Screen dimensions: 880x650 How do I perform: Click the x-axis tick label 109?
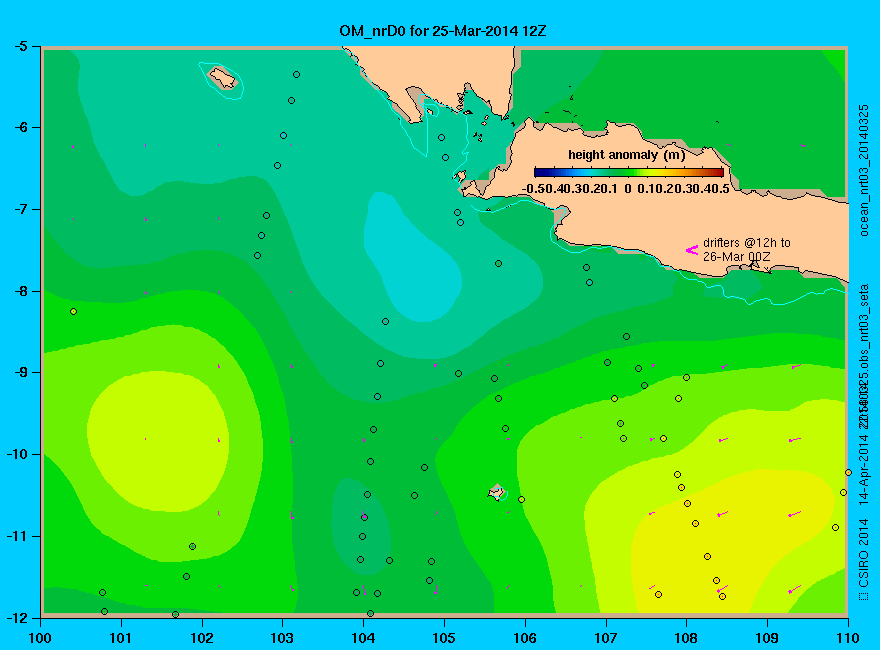[767, 638]
